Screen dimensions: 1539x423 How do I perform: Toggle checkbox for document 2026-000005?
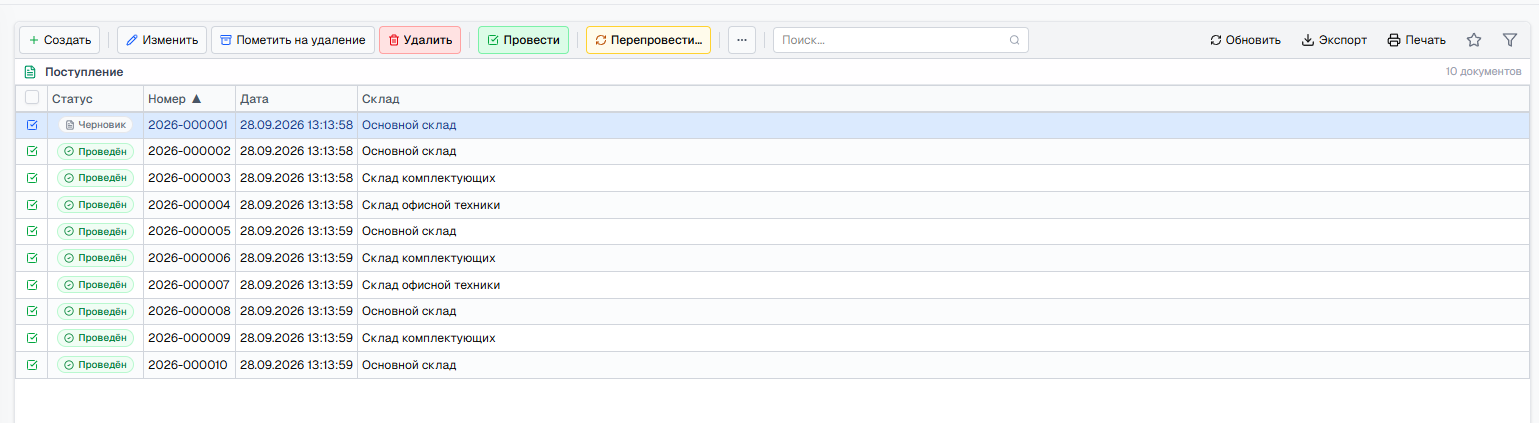coord(32,231)
